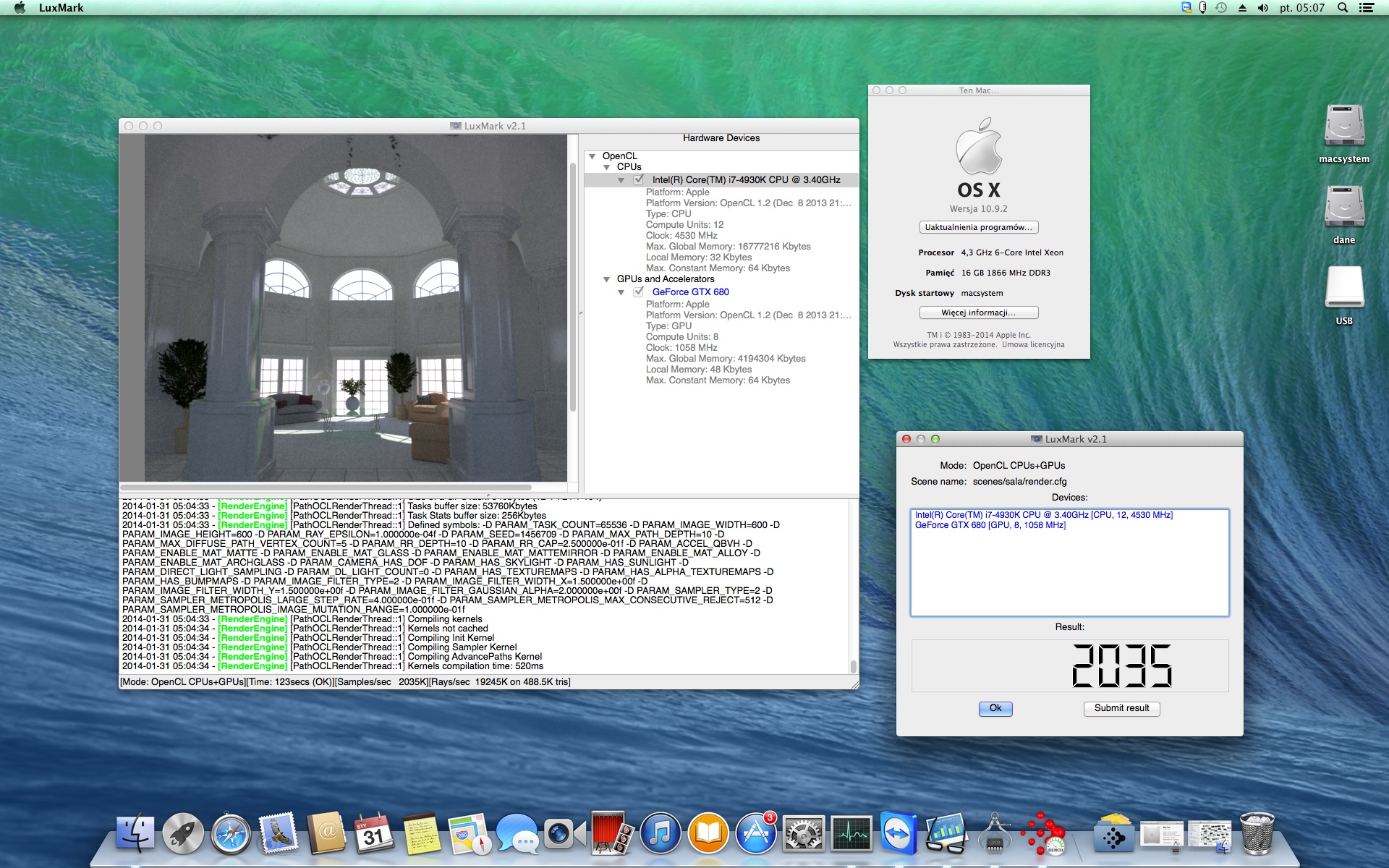Click Ok in the LuxMark result dialog
Screen dimensions: 1389x868
(x=995, y=709)
